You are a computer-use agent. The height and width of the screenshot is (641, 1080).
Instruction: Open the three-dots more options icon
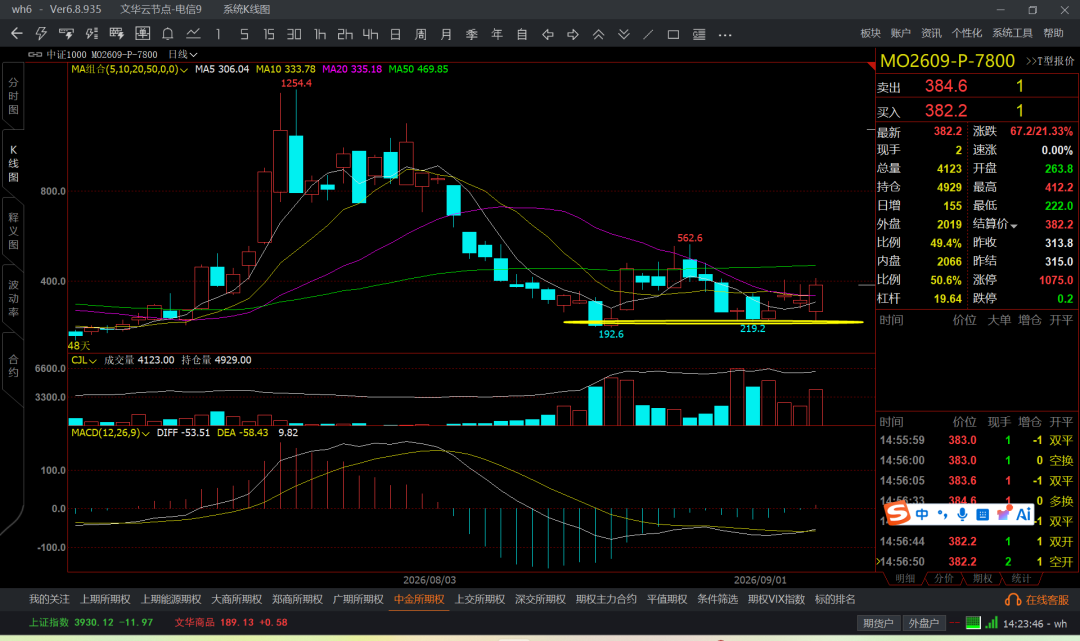click(725, 34)
